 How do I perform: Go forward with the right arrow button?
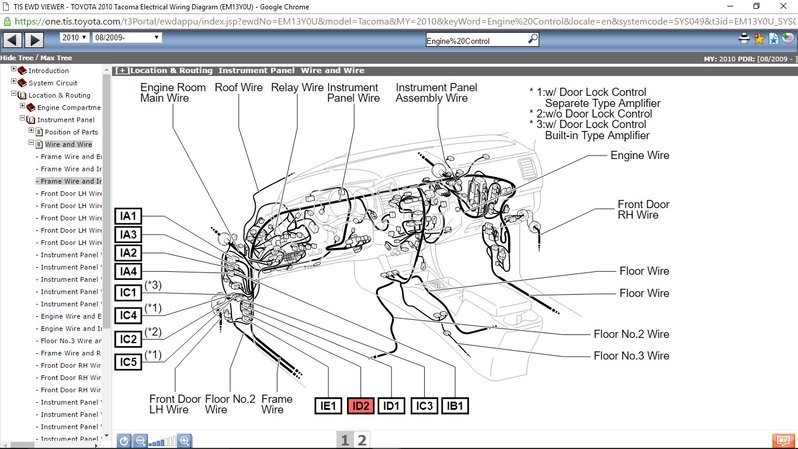click(x=34, y=39)
